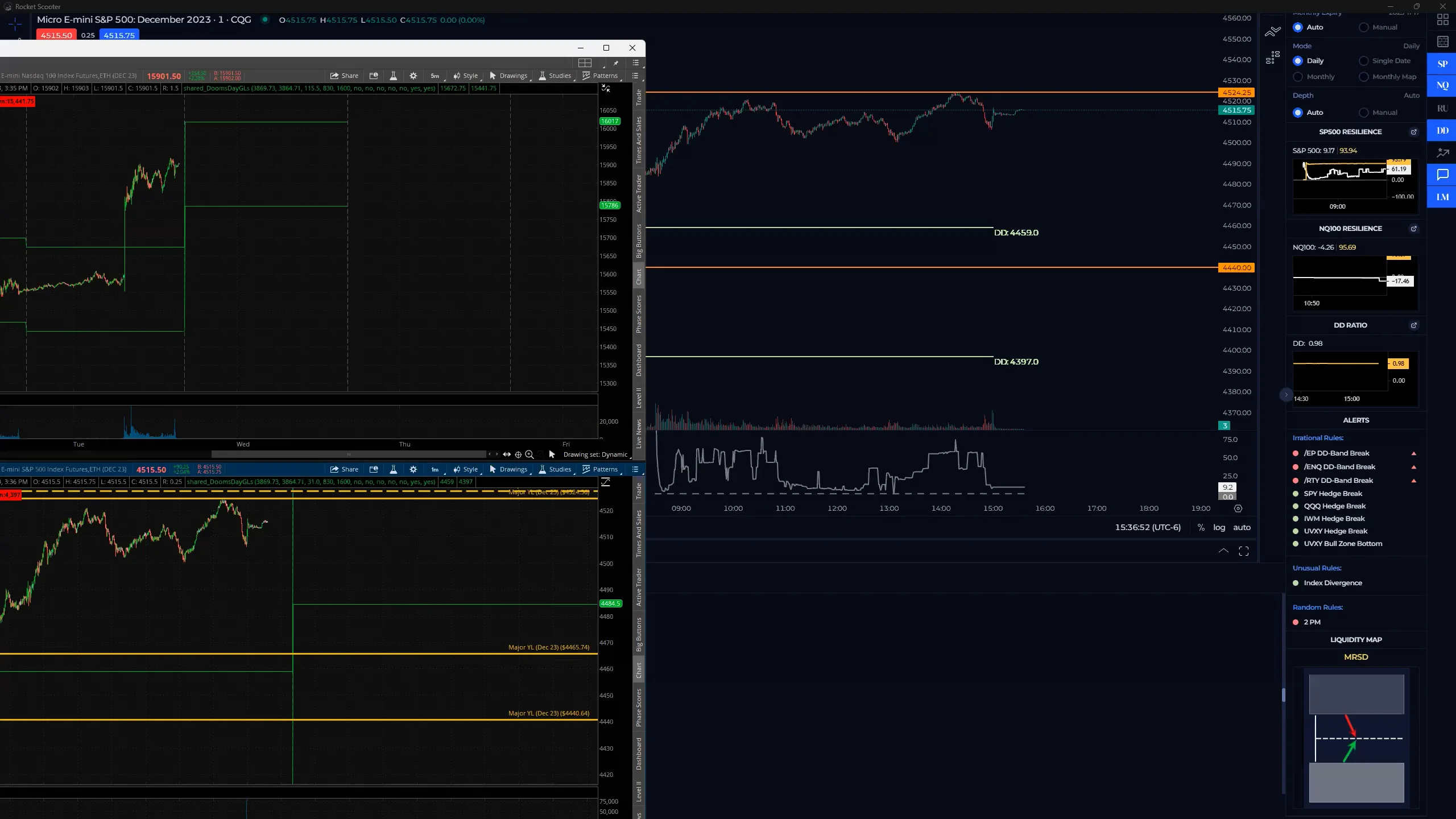Click Share button on S&P 500 chart
Screen dimensions: 1456x819
(344, 469)
